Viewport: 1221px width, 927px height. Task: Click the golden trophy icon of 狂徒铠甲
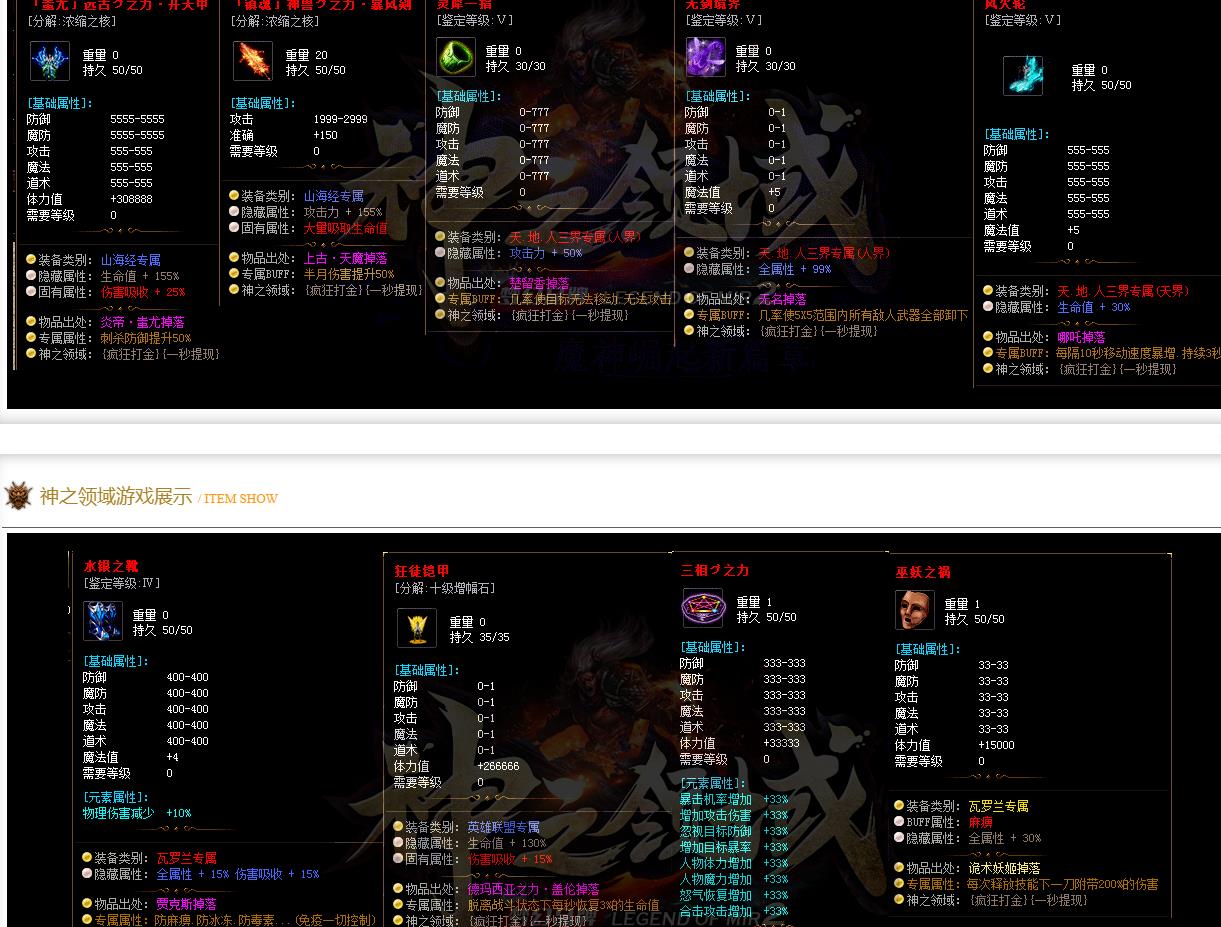[417, 628]
